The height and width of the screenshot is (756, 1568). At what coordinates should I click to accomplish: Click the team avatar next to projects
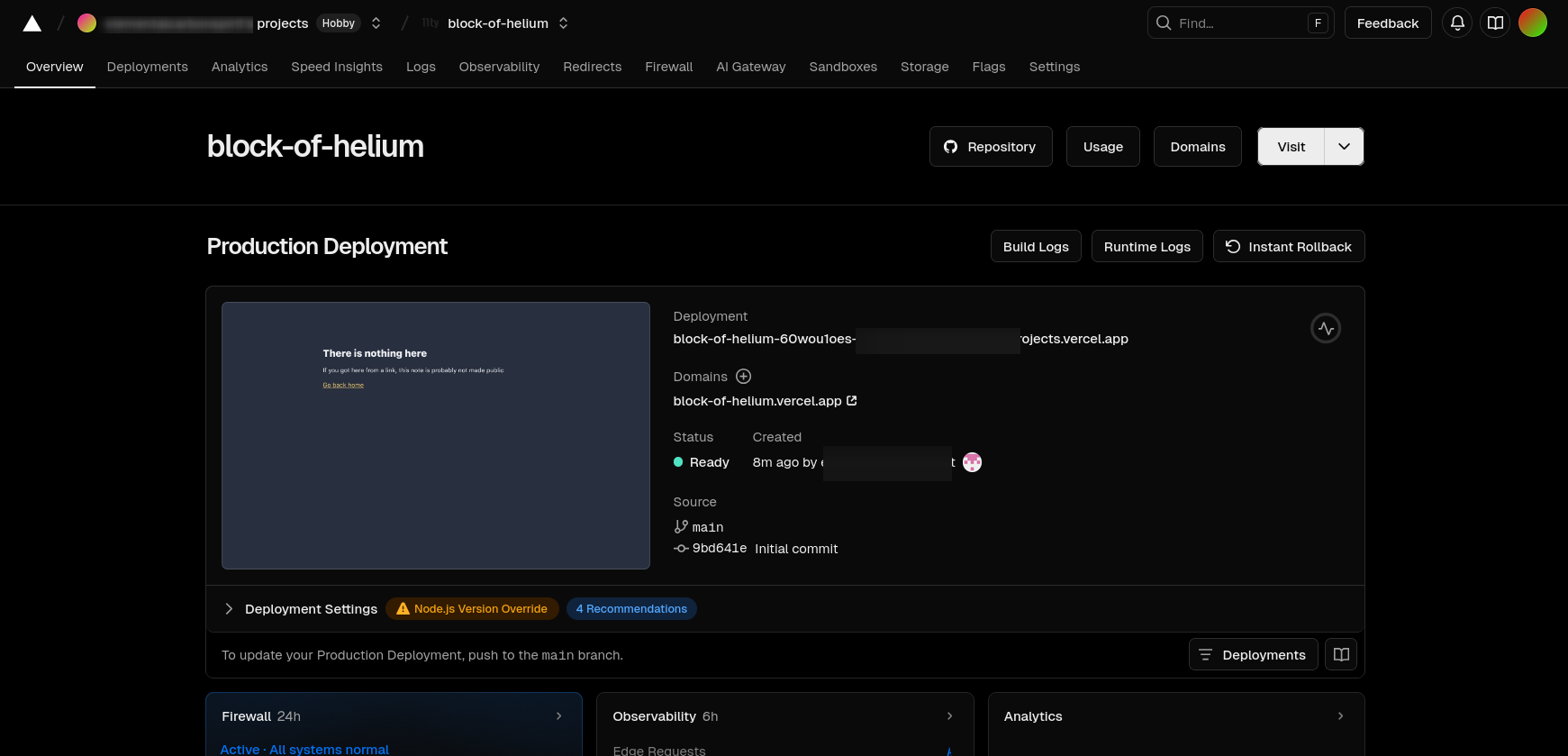[86, 23]
